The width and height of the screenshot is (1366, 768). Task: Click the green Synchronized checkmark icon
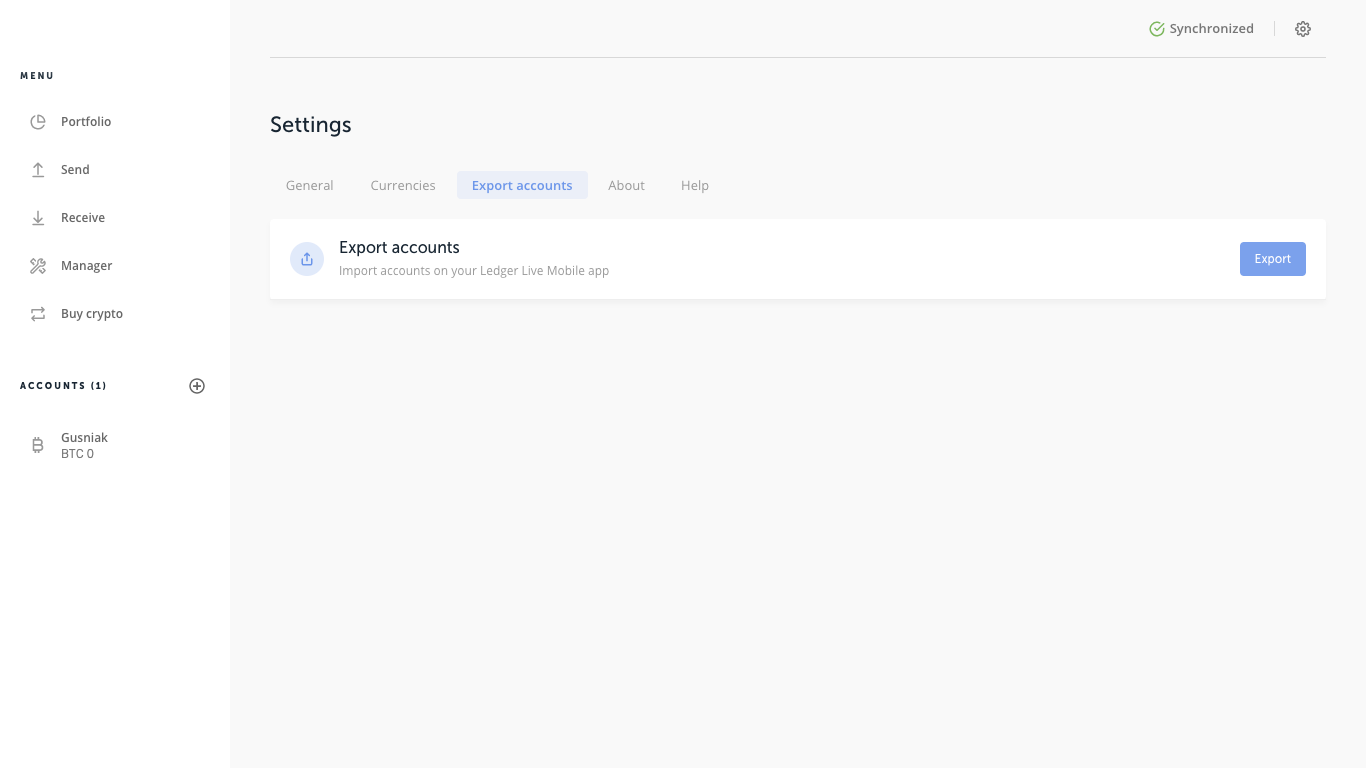click(x=1157, y=29)
